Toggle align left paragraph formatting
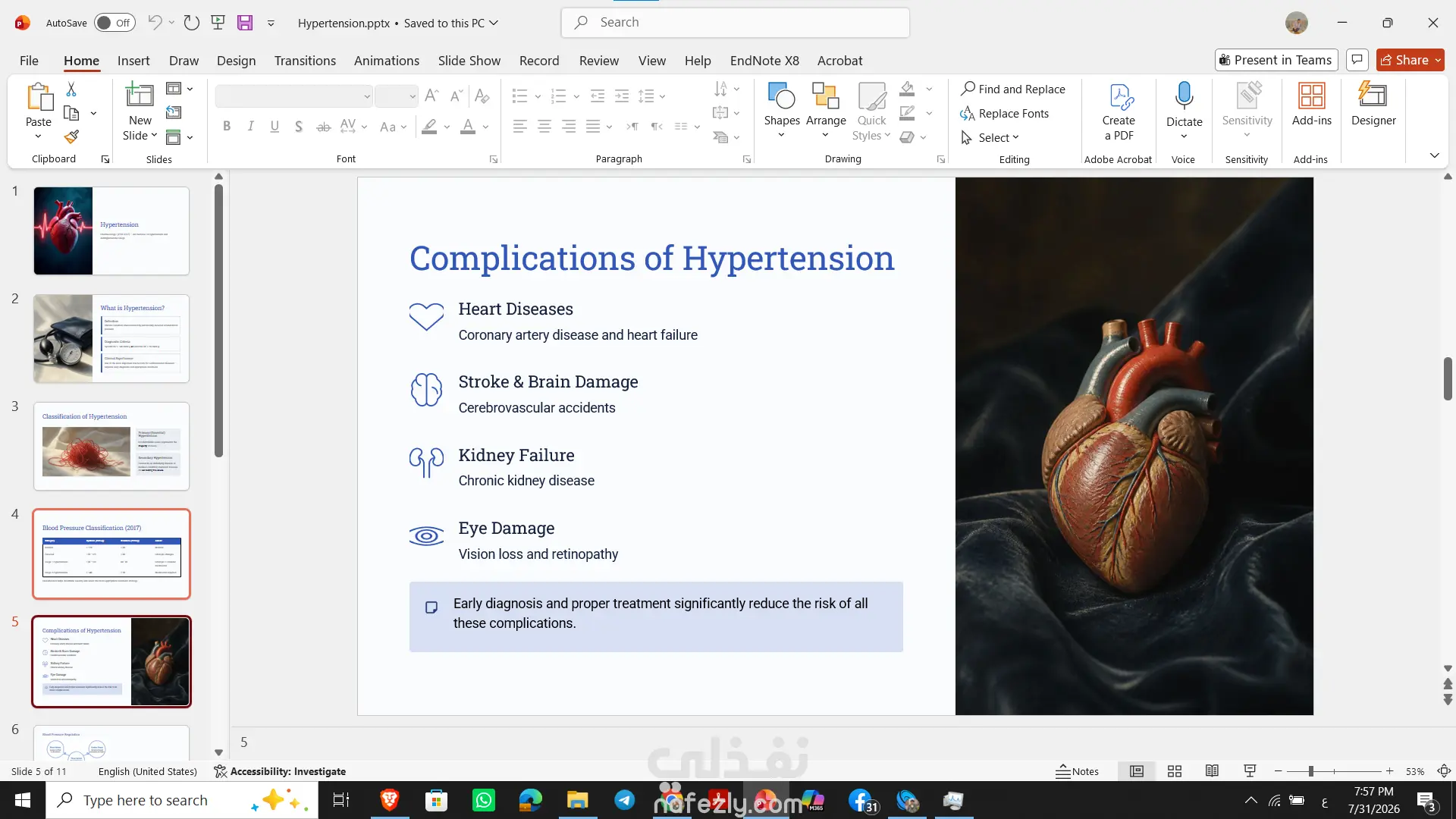Screen dimensions: 1456x819 (x=520, y=127)
